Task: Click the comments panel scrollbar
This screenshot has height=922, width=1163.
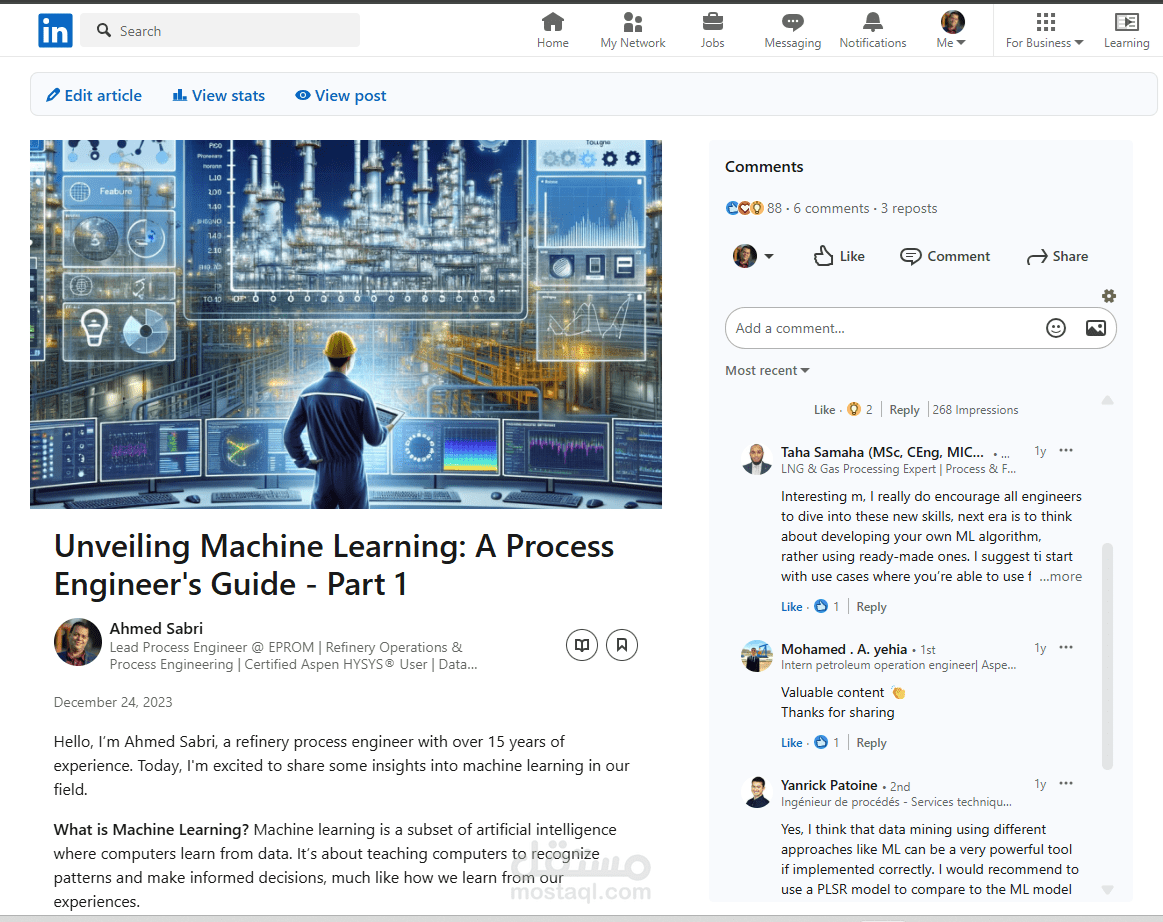Action: (x=1107, y=656)
